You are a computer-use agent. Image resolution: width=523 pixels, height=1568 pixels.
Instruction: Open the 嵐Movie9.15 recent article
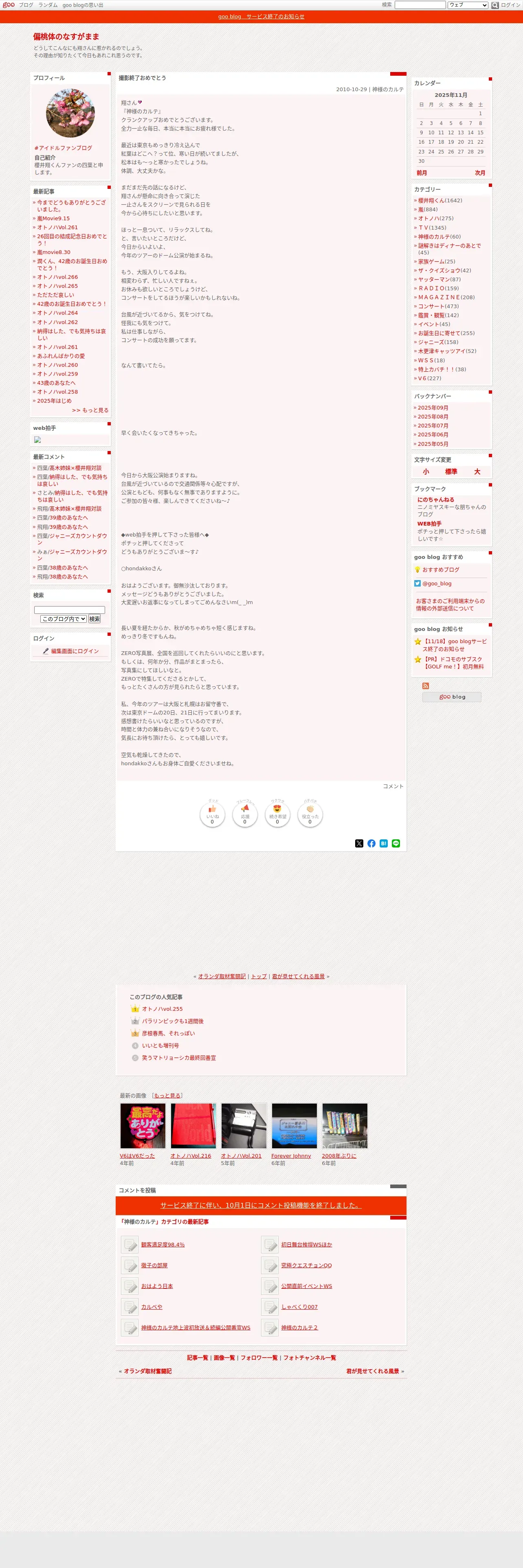54,219
